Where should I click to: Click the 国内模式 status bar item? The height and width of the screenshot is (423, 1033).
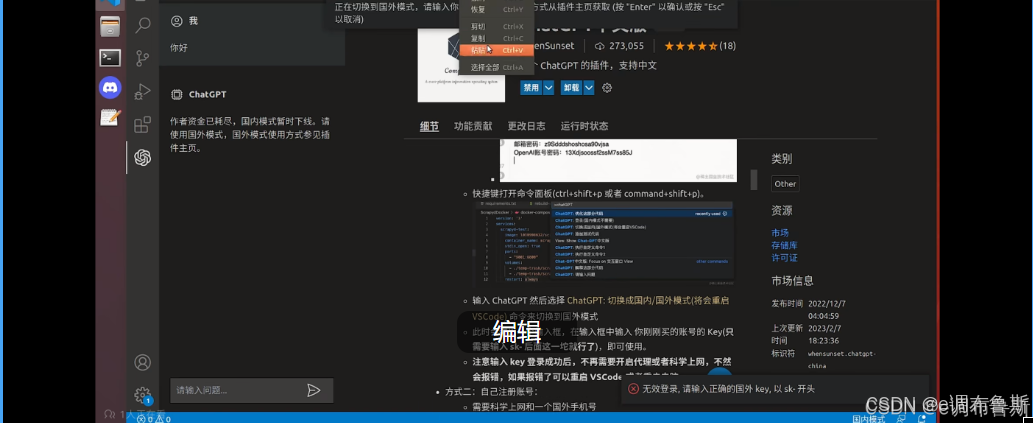click(x=868, y=419)
